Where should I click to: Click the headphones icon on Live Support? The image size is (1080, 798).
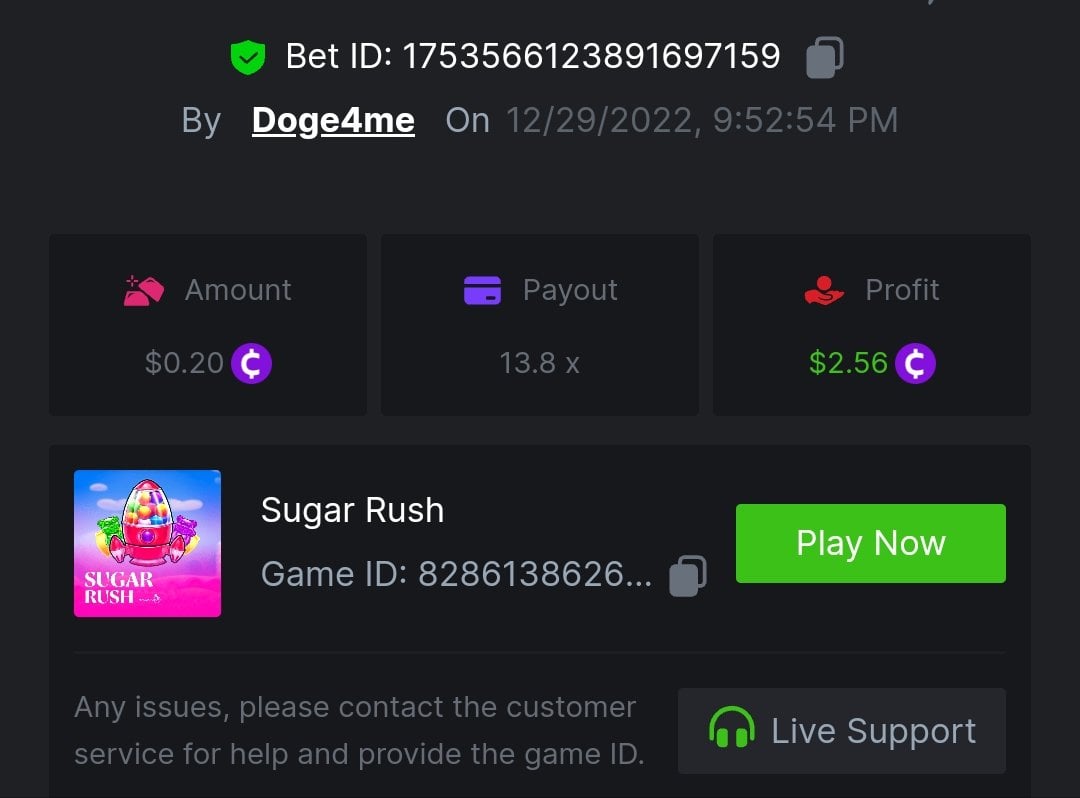731,729
